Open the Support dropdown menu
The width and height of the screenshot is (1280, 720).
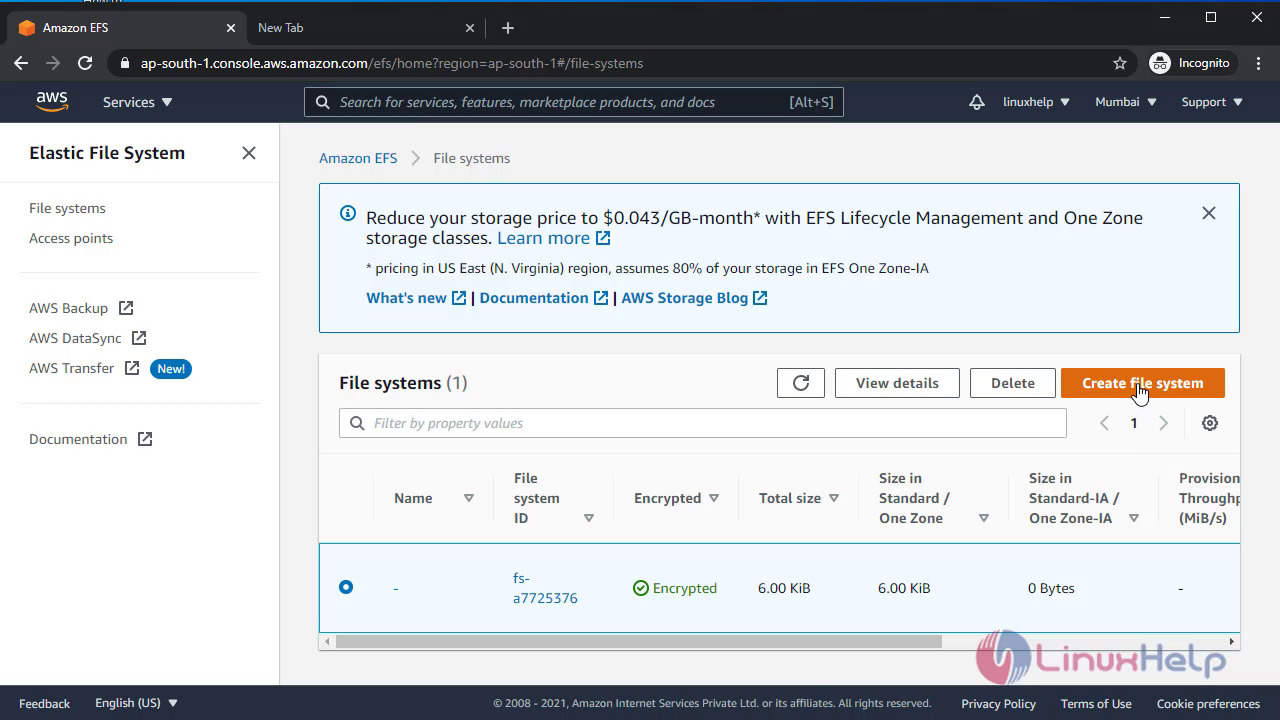(x=1212, y=102)
